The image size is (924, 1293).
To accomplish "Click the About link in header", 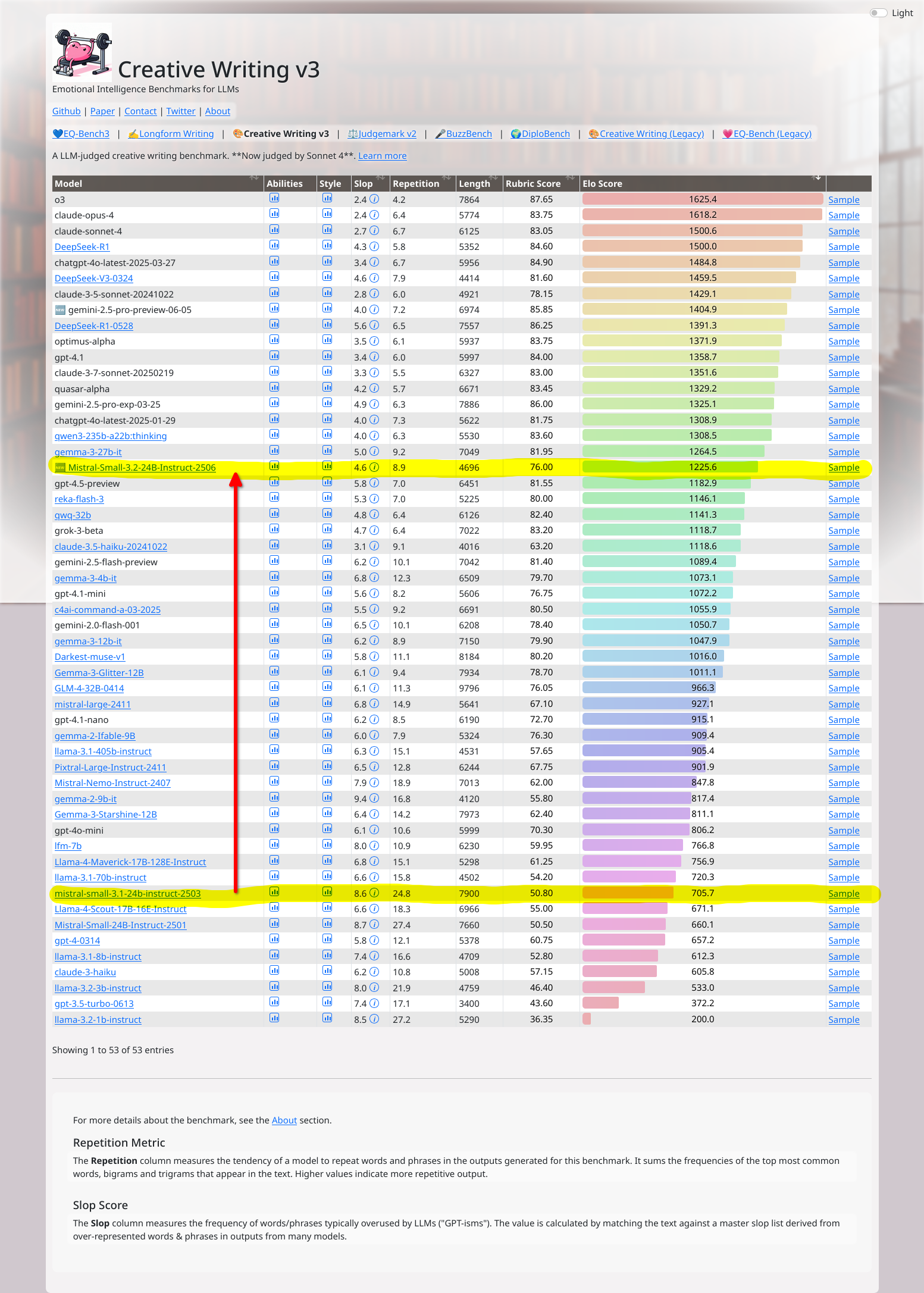I will [x=218, y=111].
